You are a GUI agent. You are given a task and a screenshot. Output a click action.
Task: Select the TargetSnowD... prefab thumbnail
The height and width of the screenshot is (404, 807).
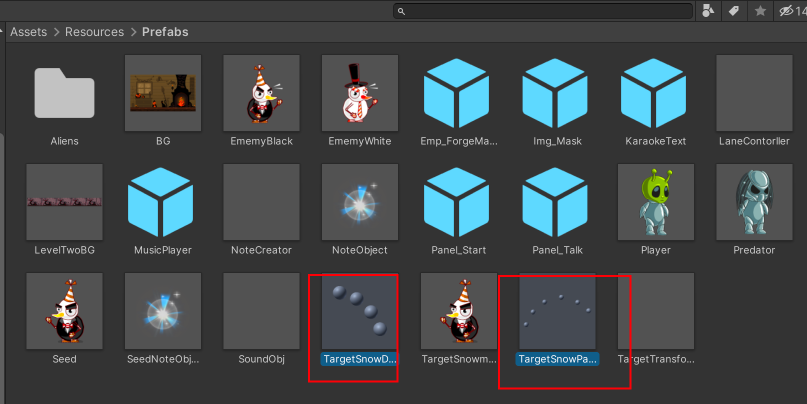360,311
